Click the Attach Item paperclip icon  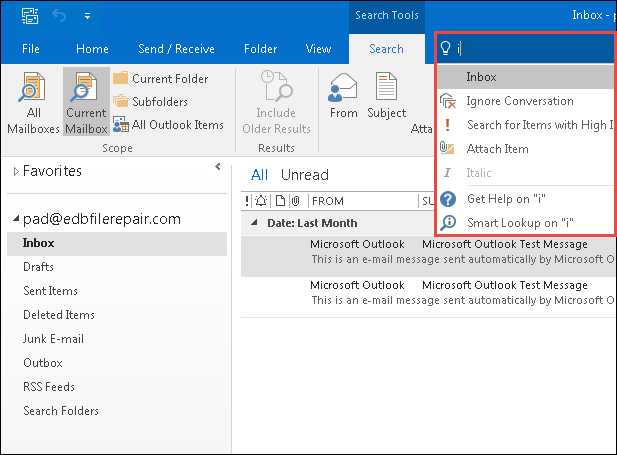(447, 148)
